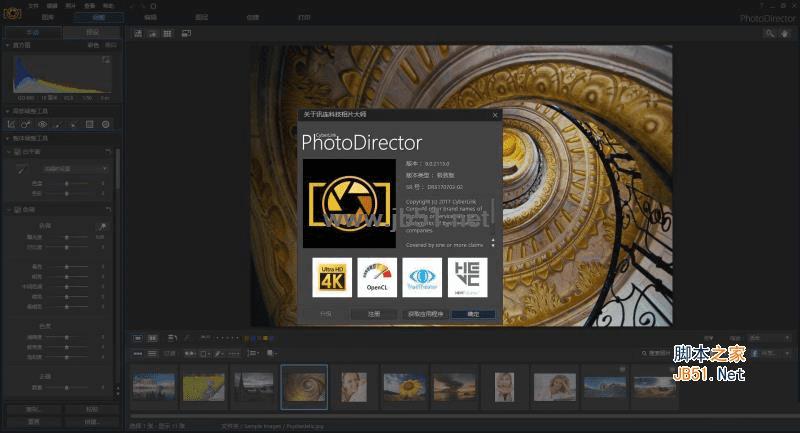
Task: Adjust the first slider in tone section
Action: point(66,237)
